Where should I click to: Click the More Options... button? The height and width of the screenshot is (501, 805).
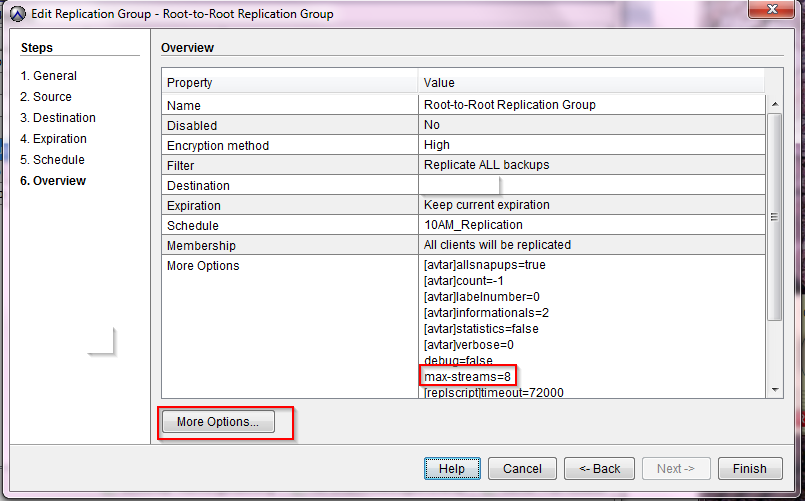tap(218, 421)
